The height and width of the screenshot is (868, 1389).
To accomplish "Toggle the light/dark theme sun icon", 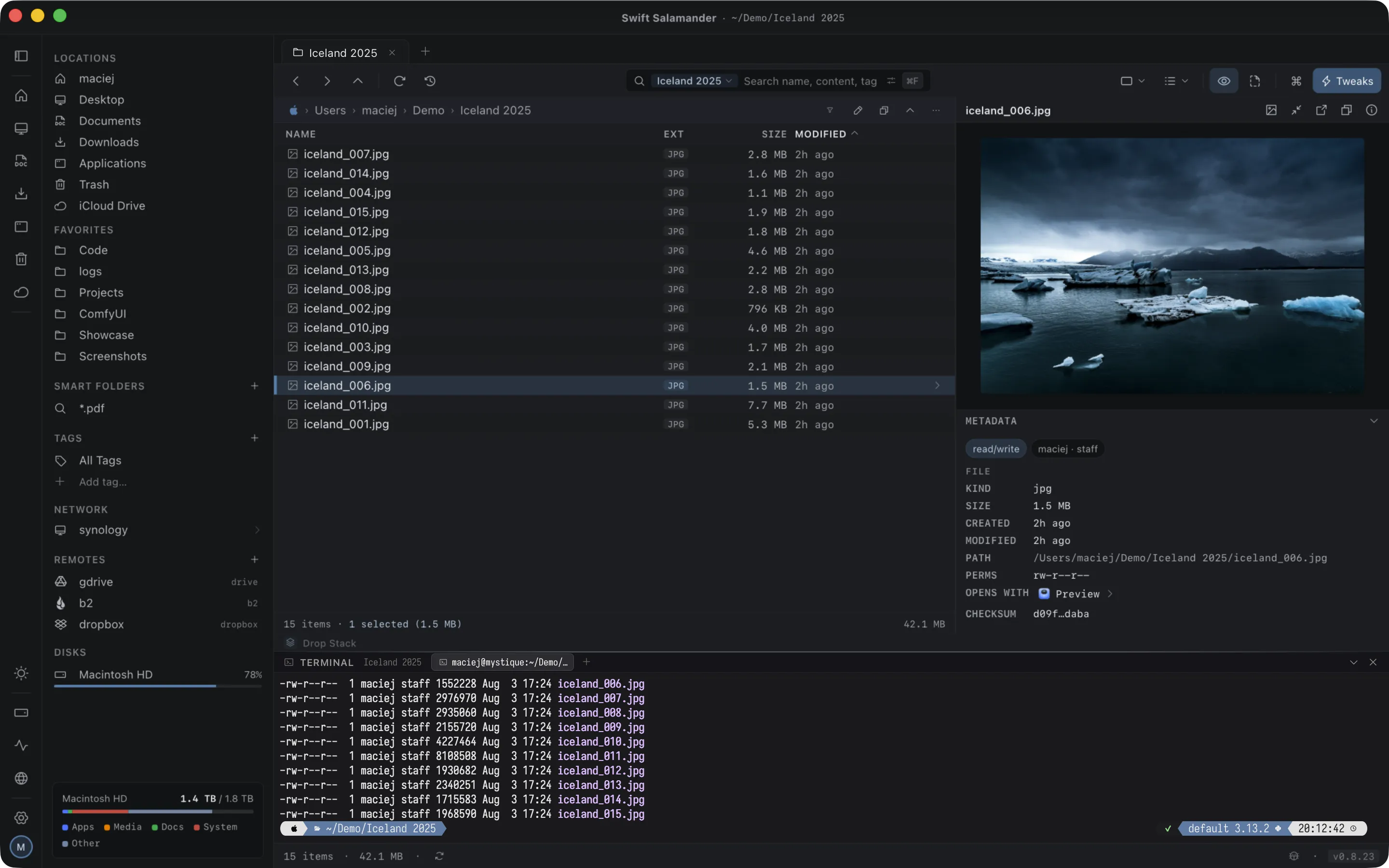I will (x=21, y=673).
